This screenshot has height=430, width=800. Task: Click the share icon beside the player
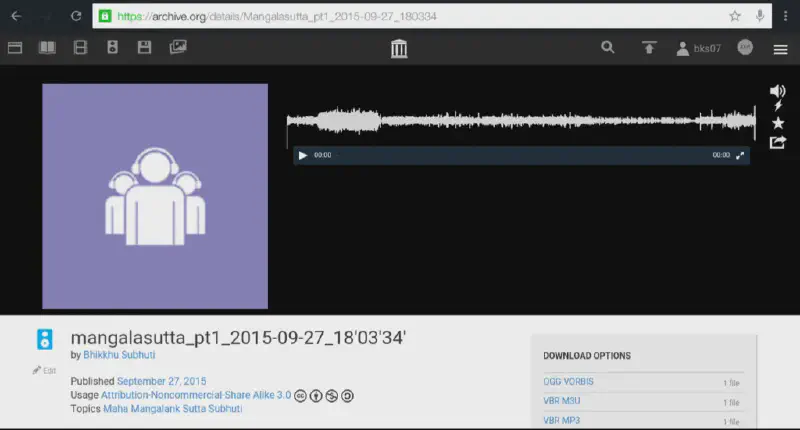pyautogui.click(x=777, y=142)
